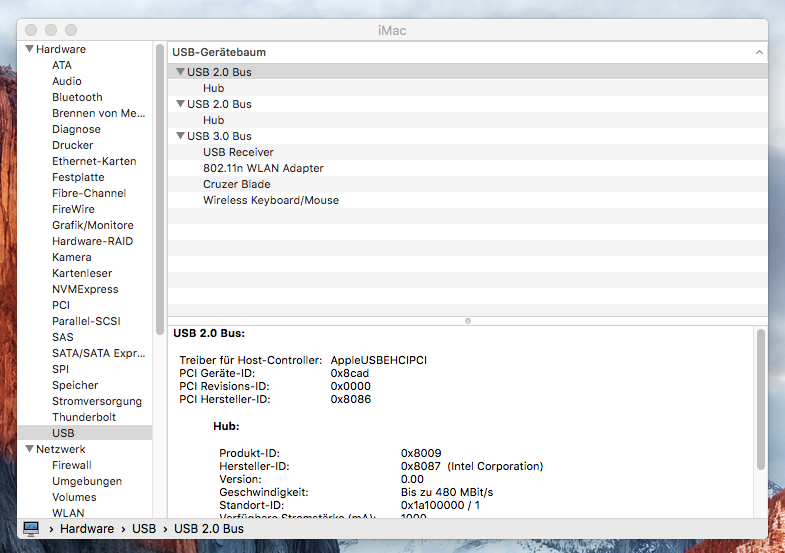Click the USB-Gerätebaum column sort chevron

pos(759,52)
